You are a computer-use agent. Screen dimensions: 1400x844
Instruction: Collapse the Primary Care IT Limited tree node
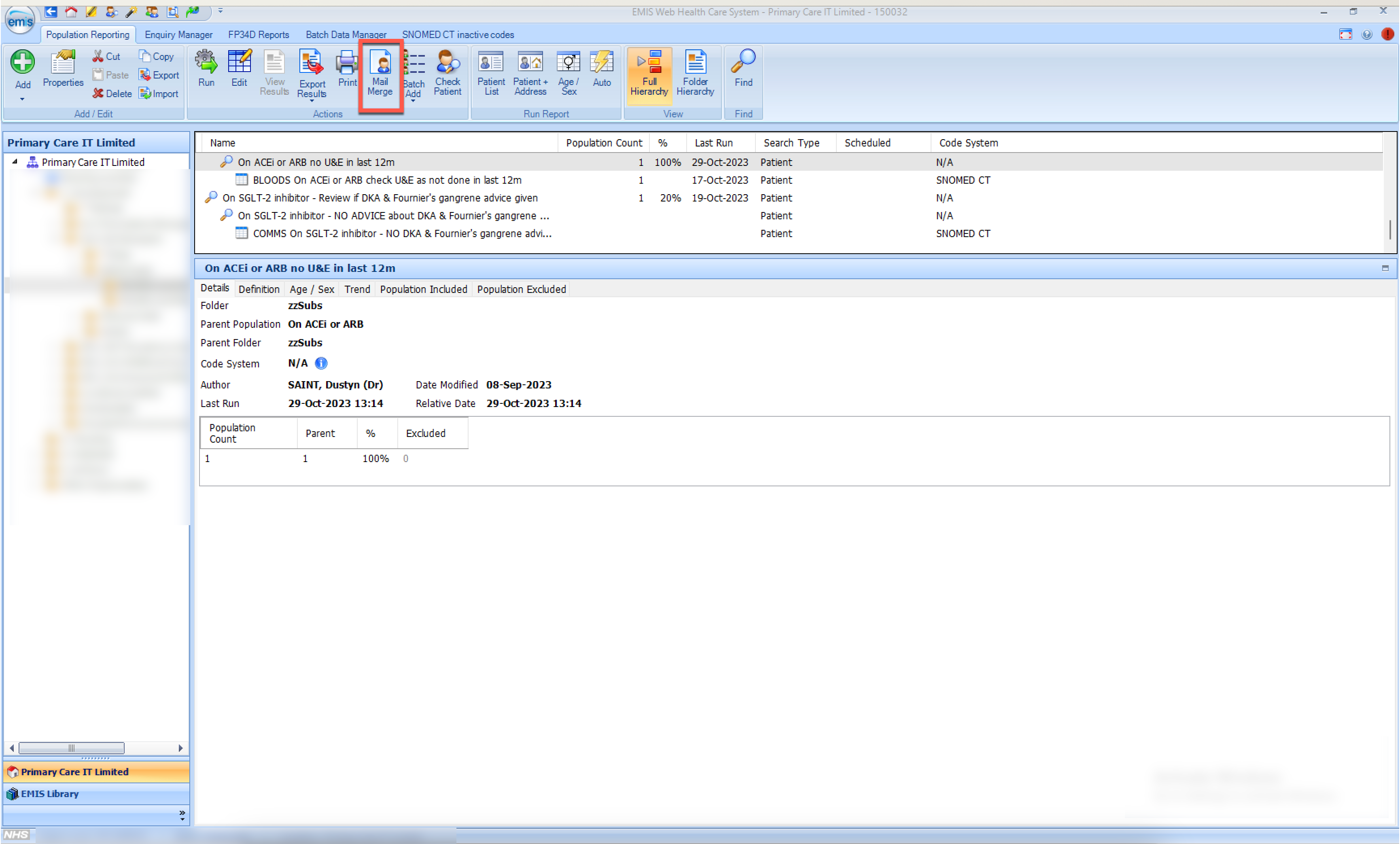click(15, 162)
